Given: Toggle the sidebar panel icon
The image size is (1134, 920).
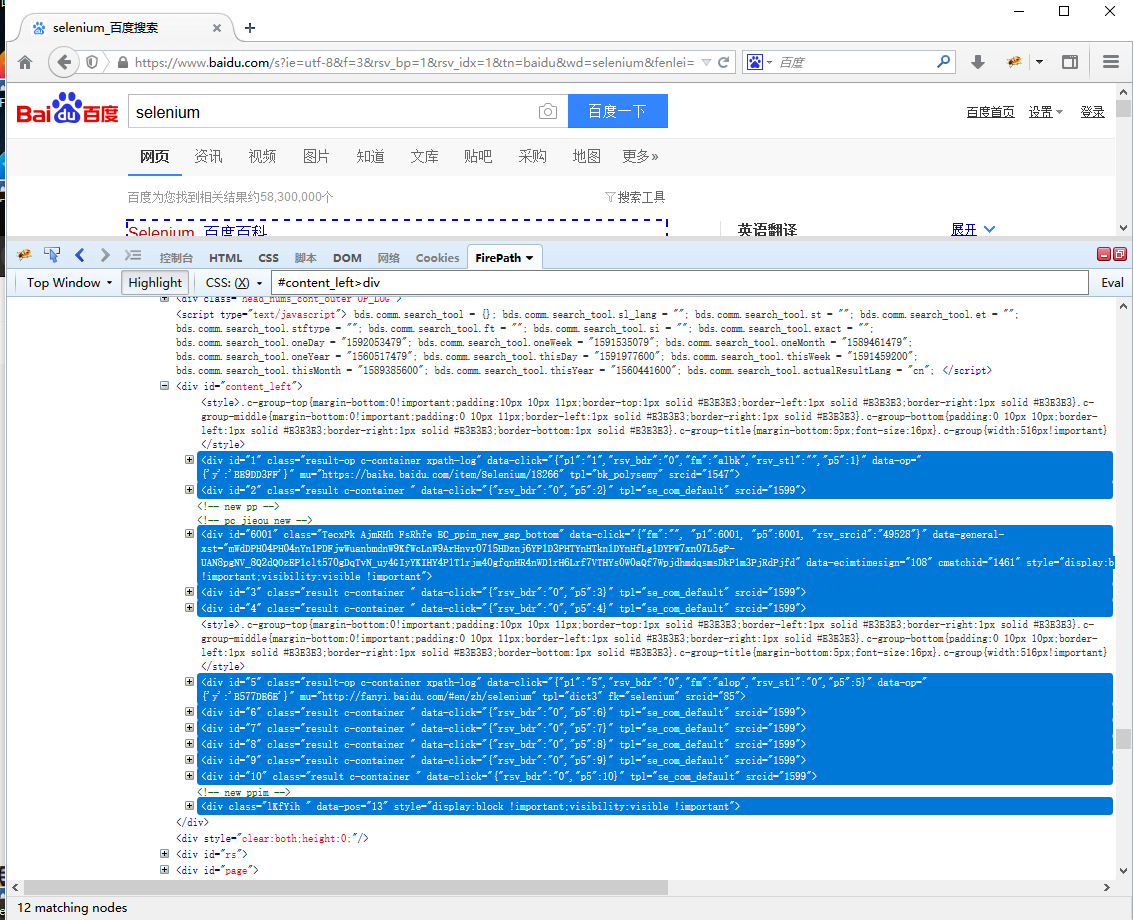Looking at the screenshot, I should (1070, 62).
